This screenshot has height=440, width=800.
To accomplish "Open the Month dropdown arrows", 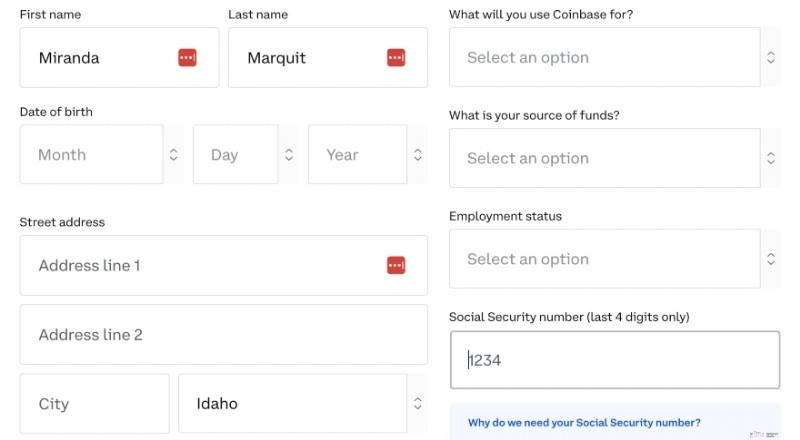I will 173,155.
